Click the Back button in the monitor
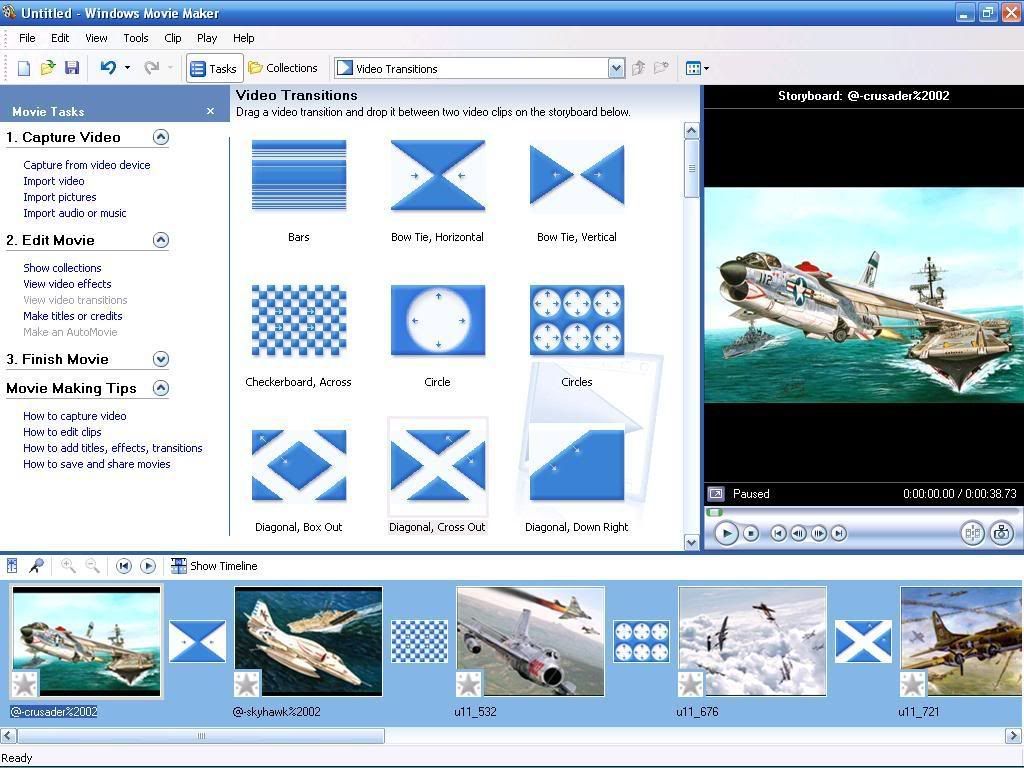 click(x=778, y=534)
